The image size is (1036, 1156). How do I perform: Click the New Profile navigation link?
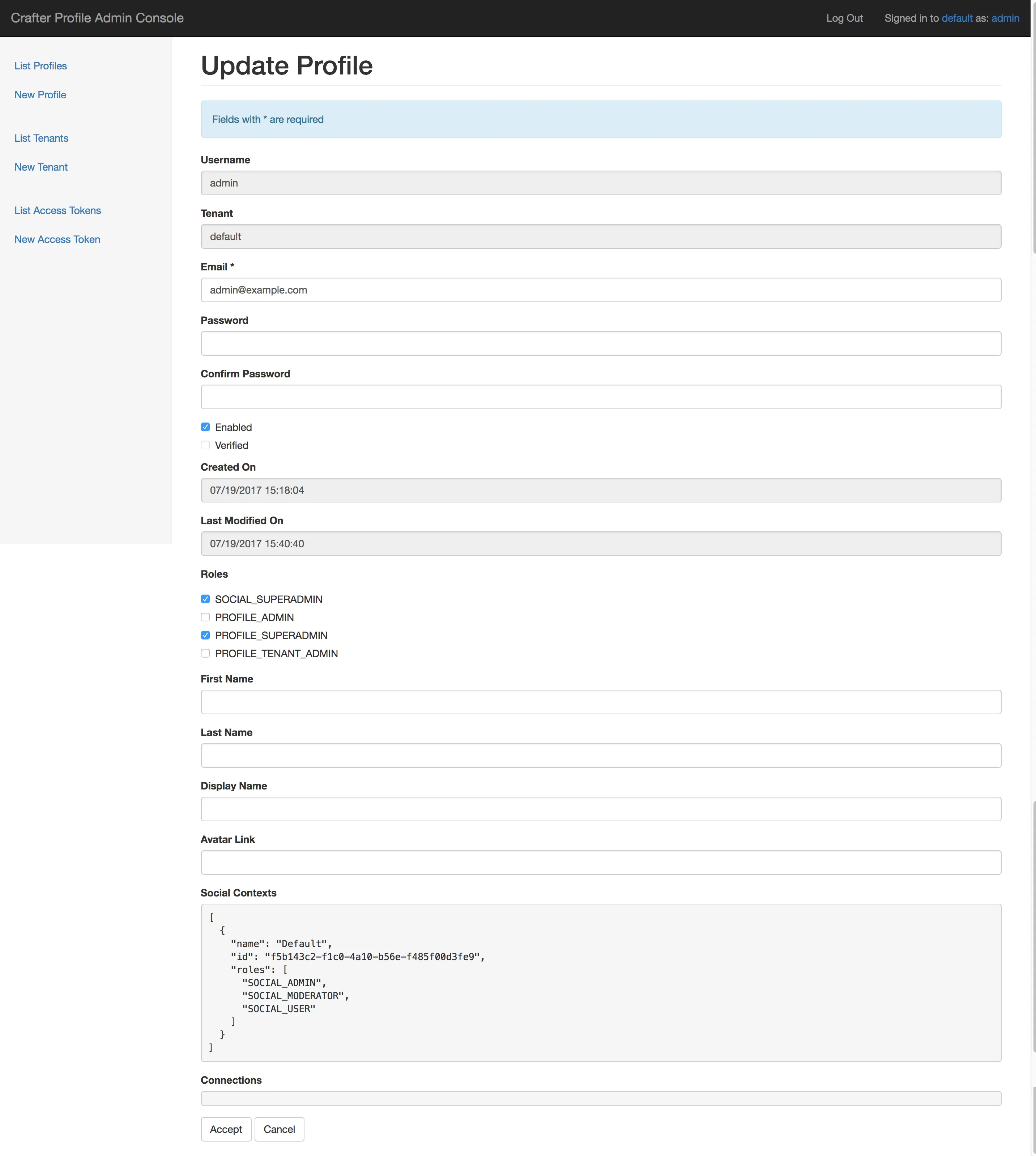[x=40, y=95]
